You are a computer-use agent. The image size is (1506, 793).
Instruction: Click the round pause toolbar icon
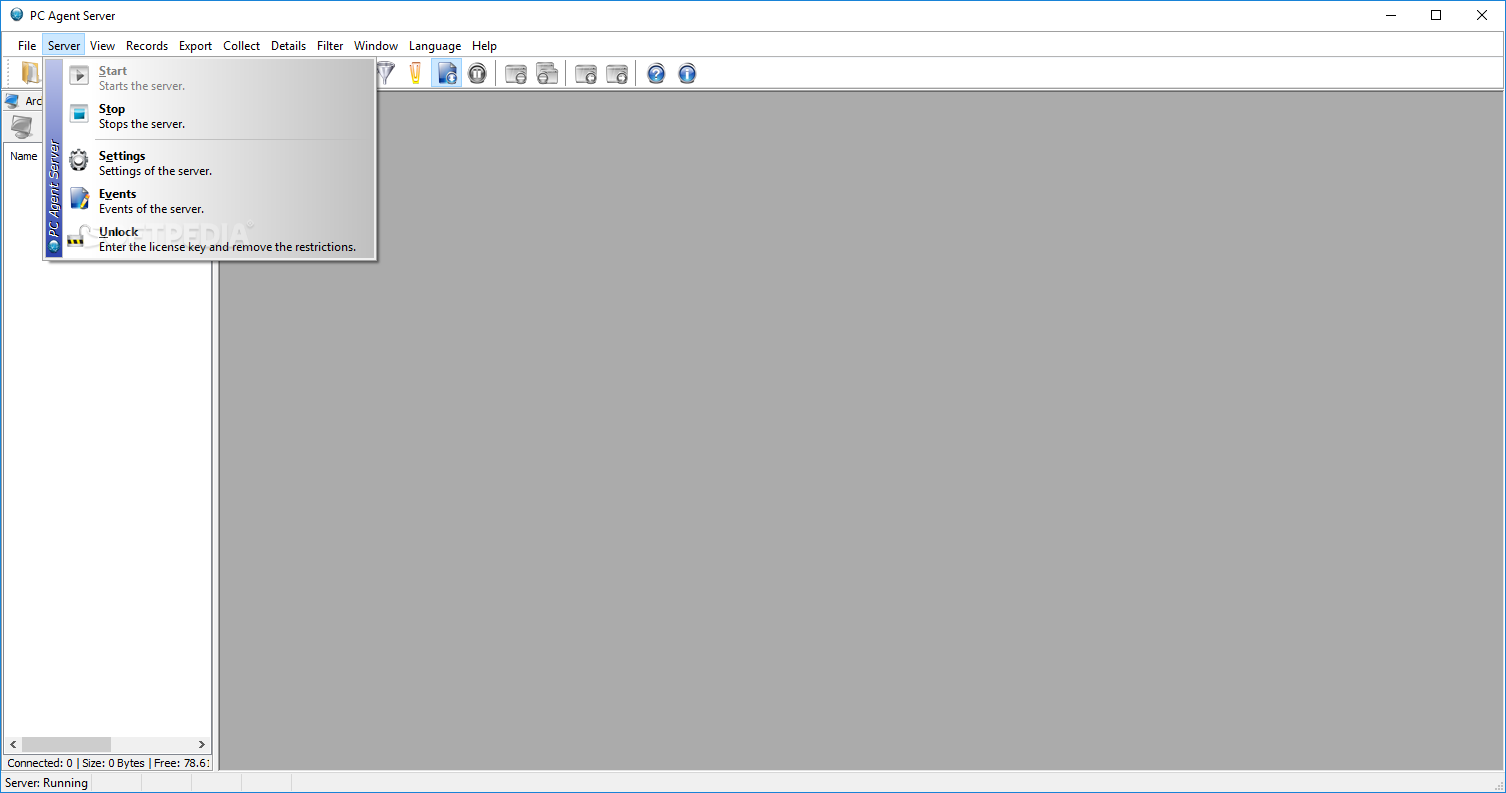tap(477, 73)
